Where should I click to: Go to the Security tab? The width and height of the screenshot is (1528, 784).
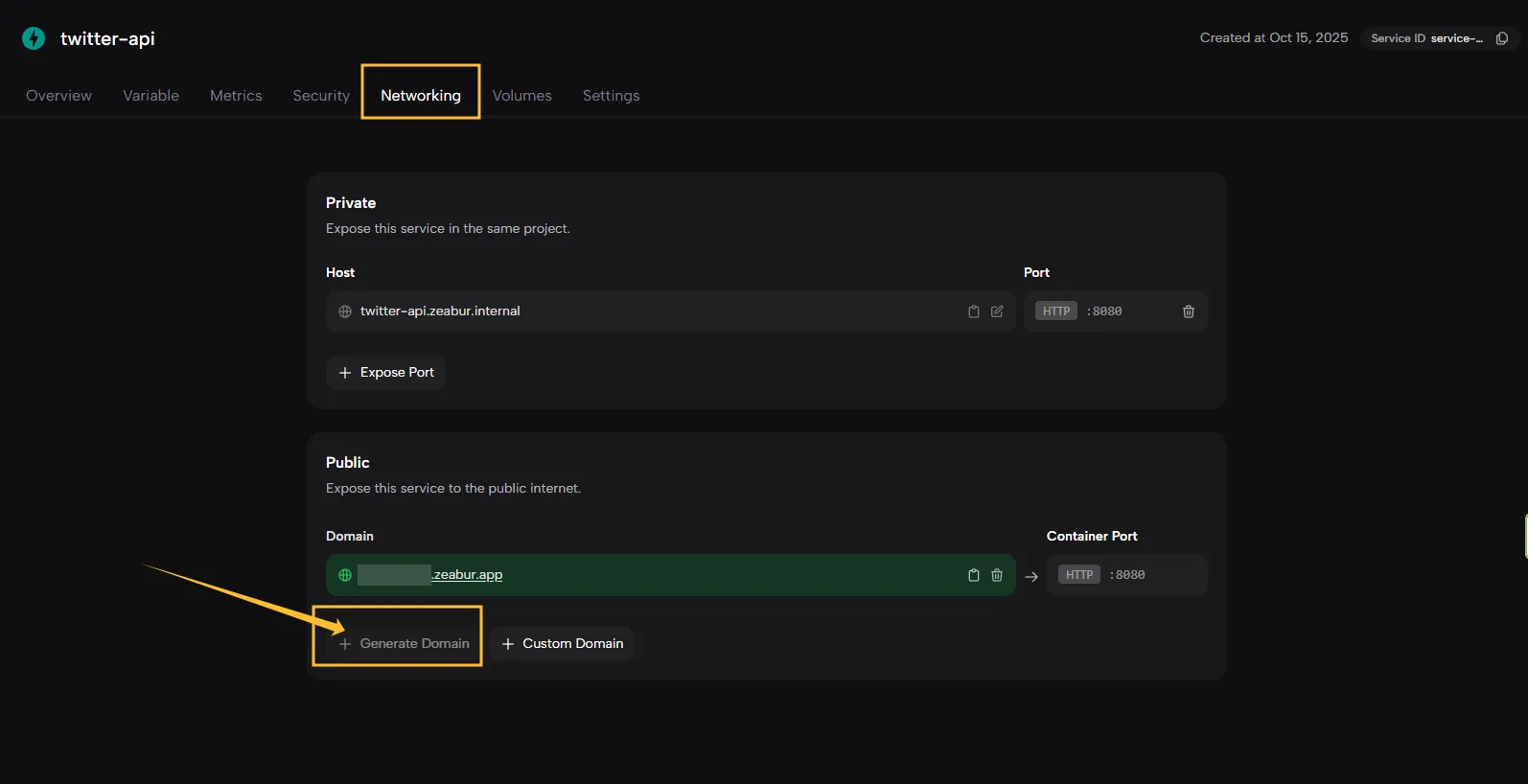click(321, 96)
